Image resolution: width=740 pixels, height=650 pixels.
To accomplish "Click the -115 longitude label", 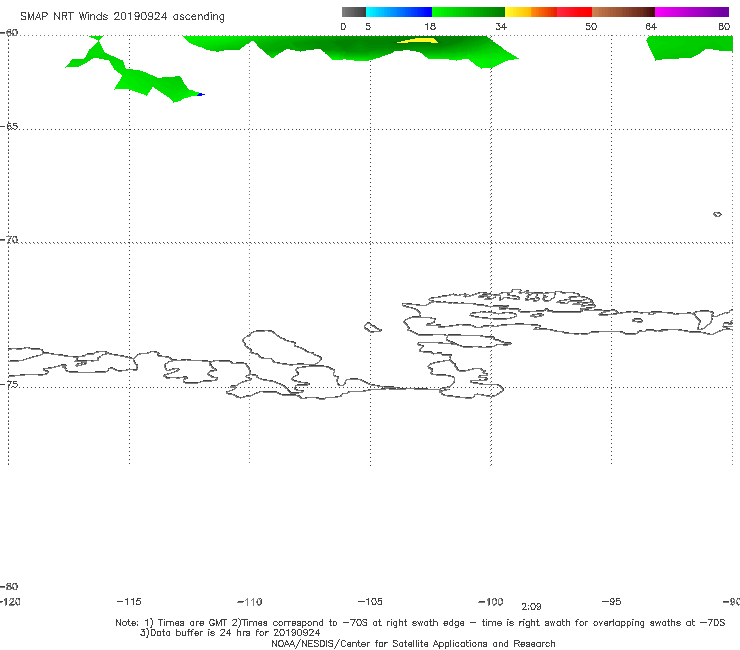I will (129, 602).
